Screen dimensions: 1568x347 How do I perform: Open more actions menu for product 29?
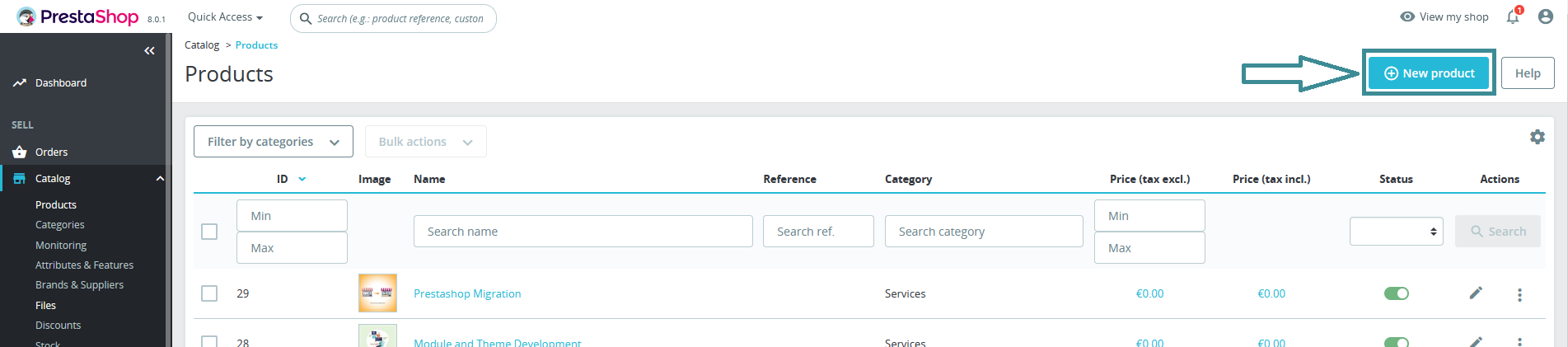(1519, 294)
